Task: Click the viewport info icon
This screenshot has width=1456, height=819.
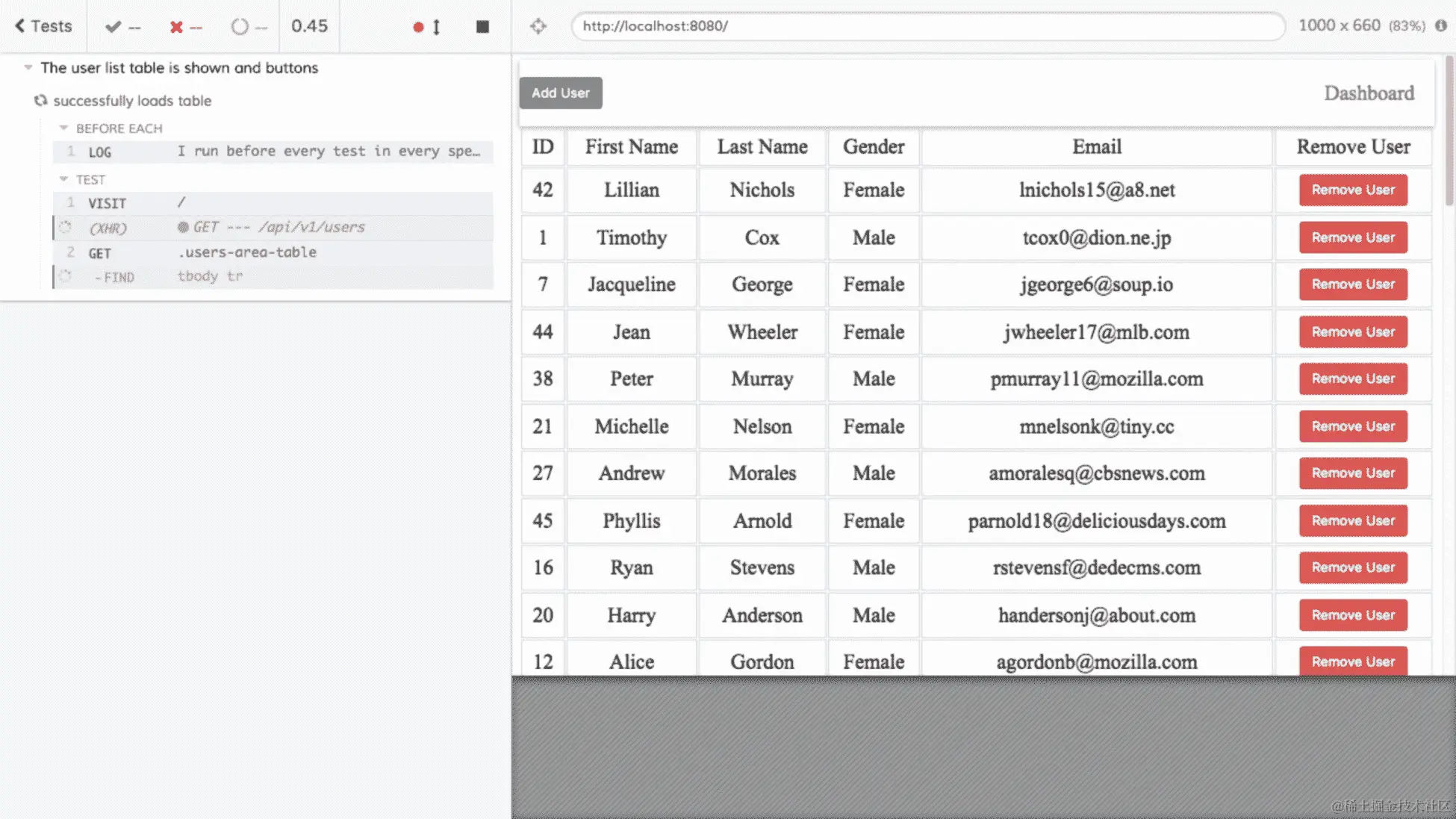Action: coord(1441,25)
